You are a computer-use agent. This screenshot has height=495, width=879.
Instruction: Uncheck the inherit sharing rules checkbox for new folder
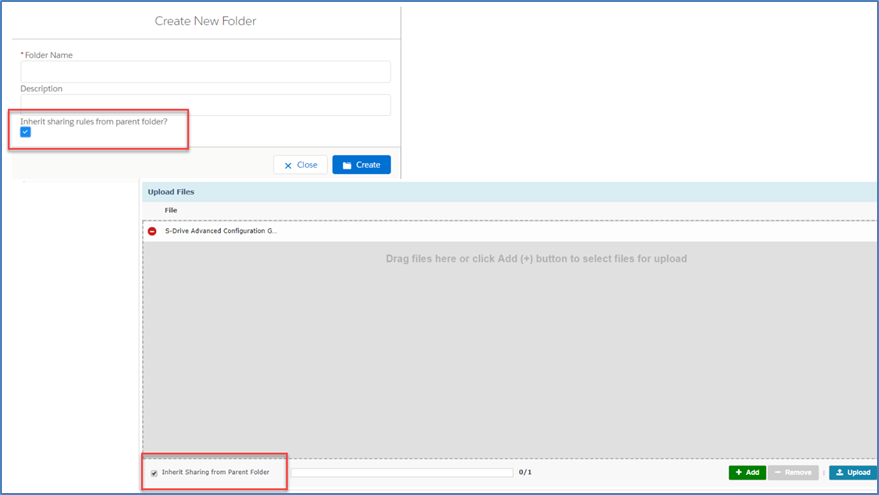[26, 132]
